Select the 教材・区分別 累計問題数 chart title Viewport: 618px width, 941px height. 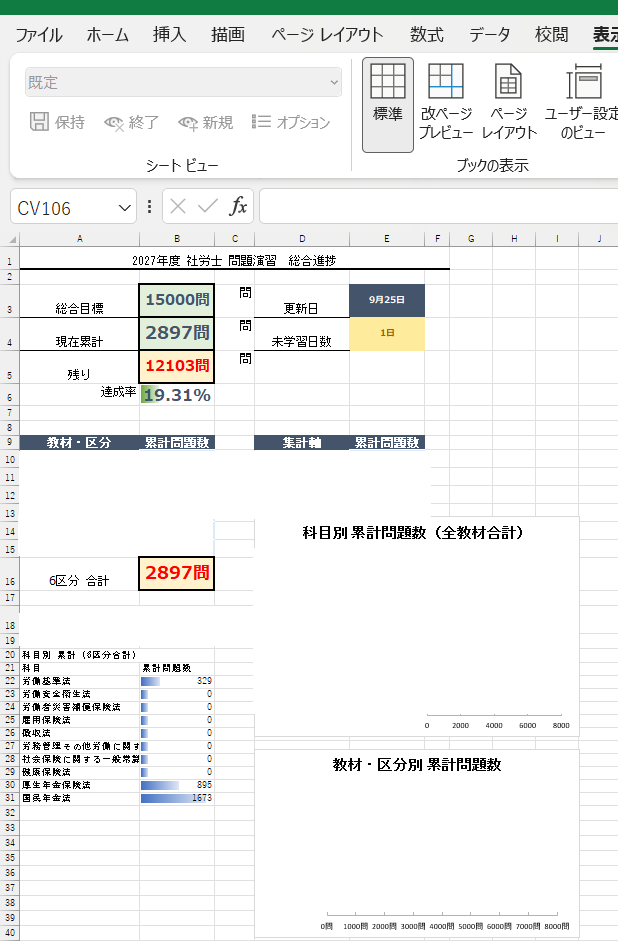417,765
